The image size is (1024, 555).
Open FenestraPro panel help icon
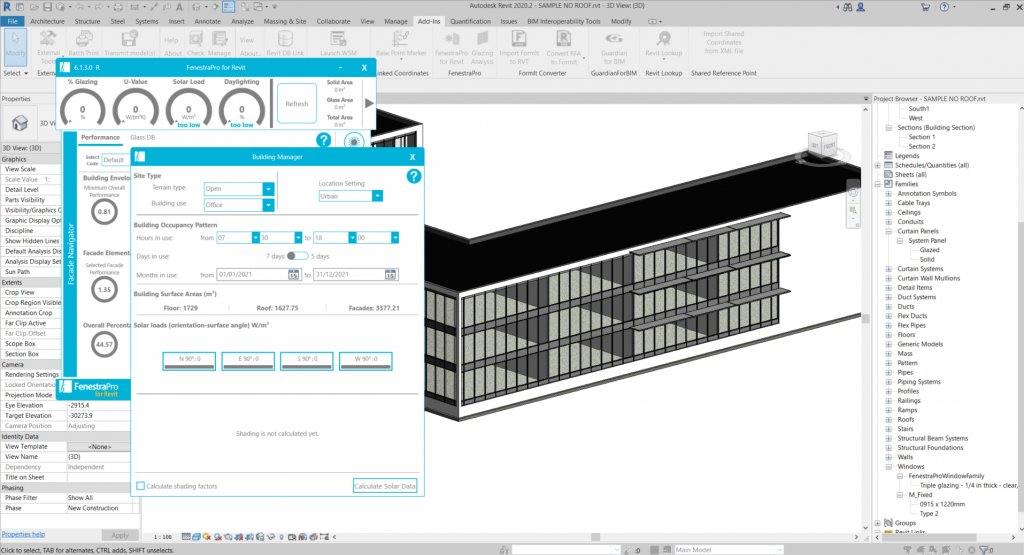coord(323,140)
